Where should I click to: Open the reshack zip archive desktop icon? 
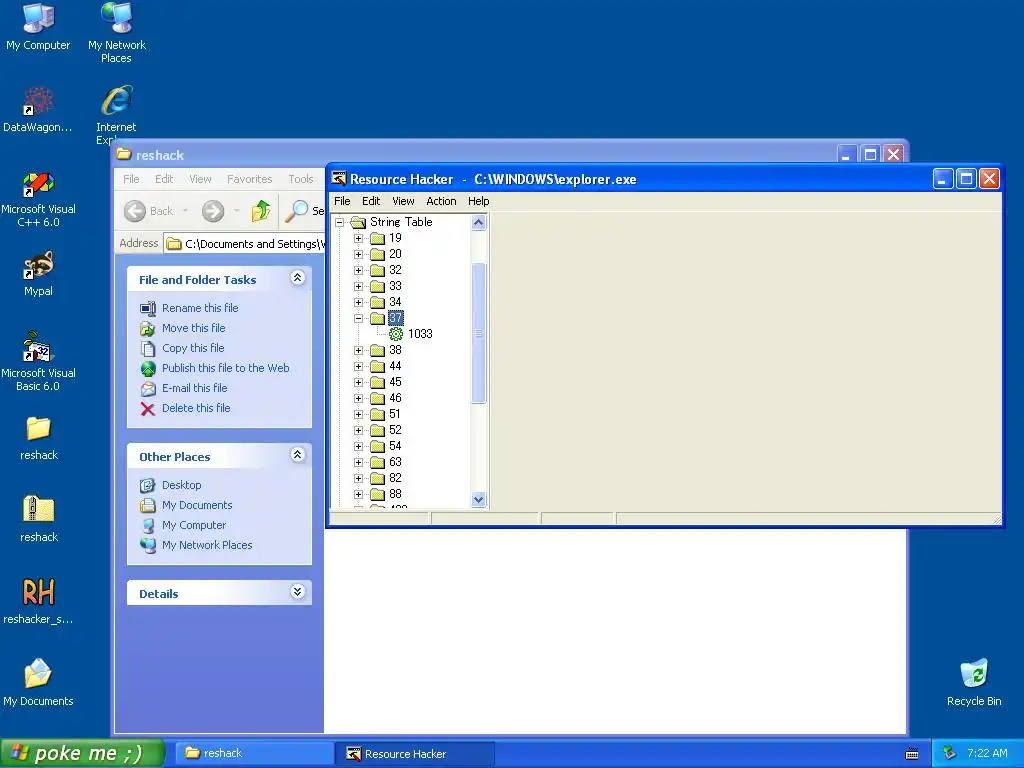pyautogui.click(x=39, y=519)
